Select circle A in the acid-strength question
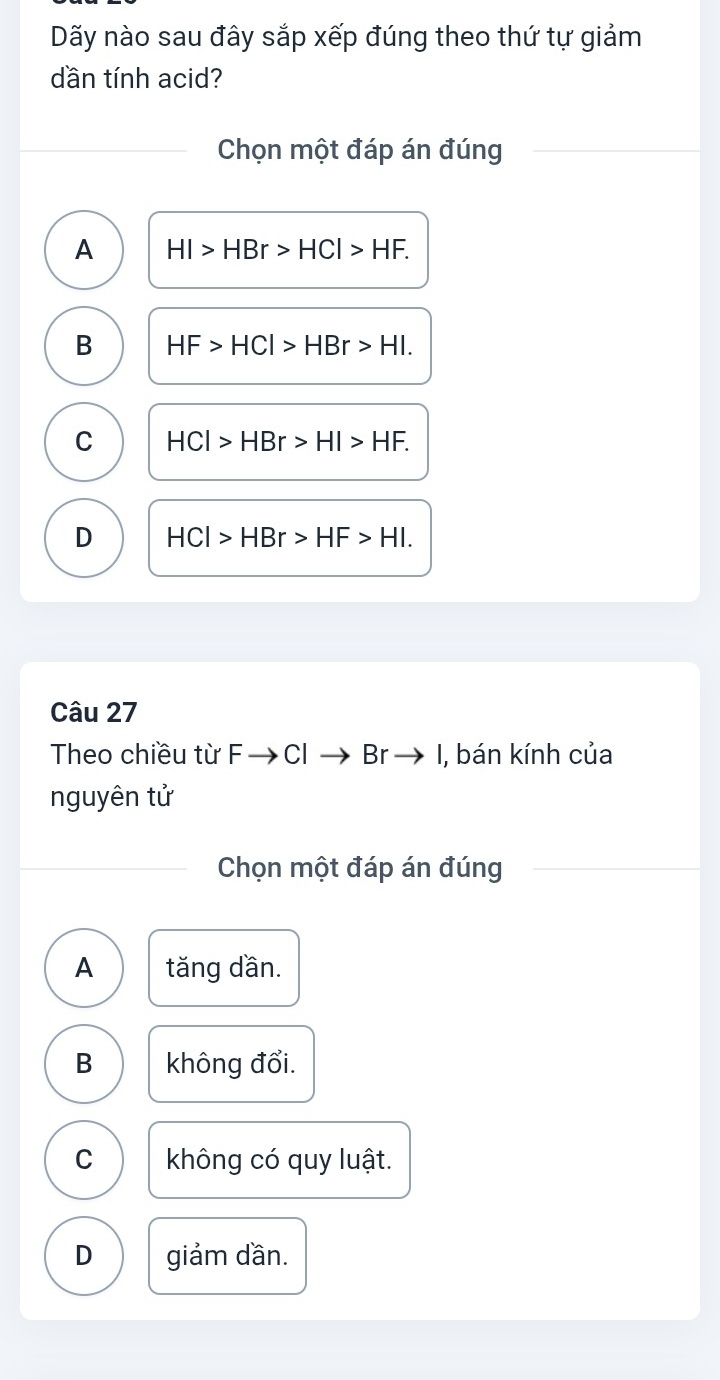The width and height of the screenshot is (720, 1380). pyautogui.click(x=85, y=250)
